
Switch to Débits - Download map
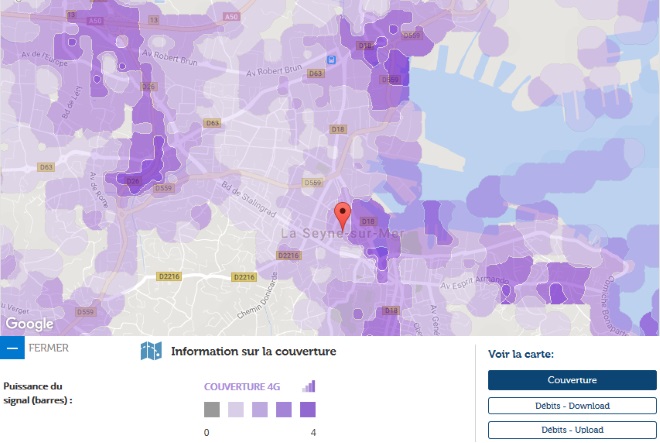572,406
